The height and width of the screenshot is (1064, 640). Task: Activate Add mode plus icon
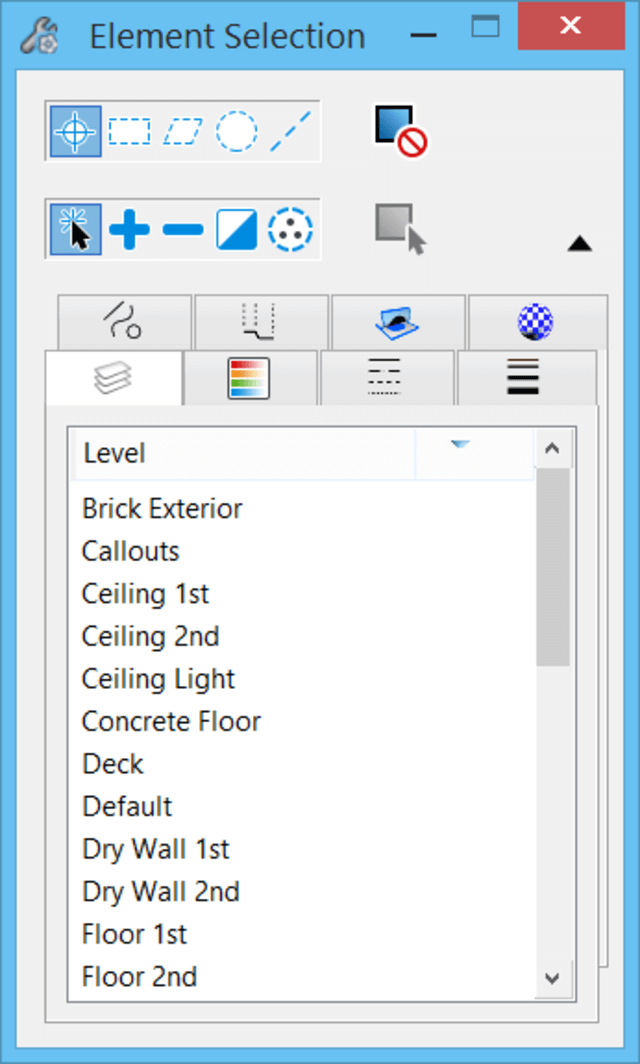pos(129,229)
